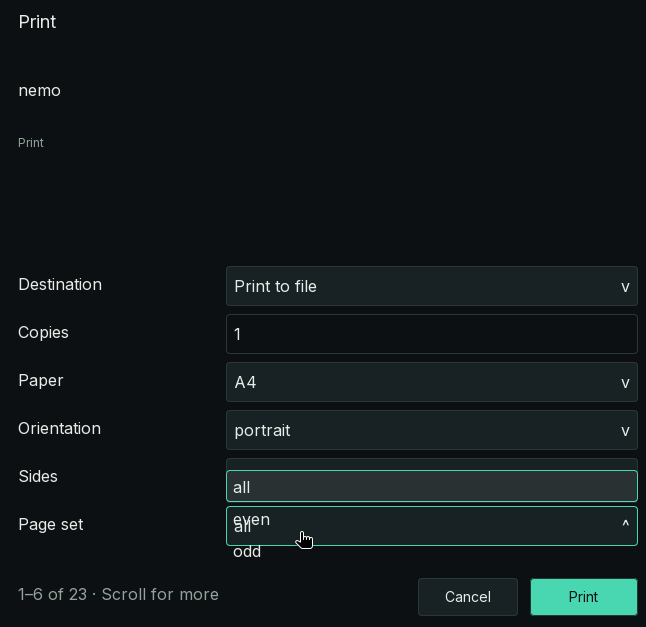Choose "even" from the Page set list

pos(251,518)
